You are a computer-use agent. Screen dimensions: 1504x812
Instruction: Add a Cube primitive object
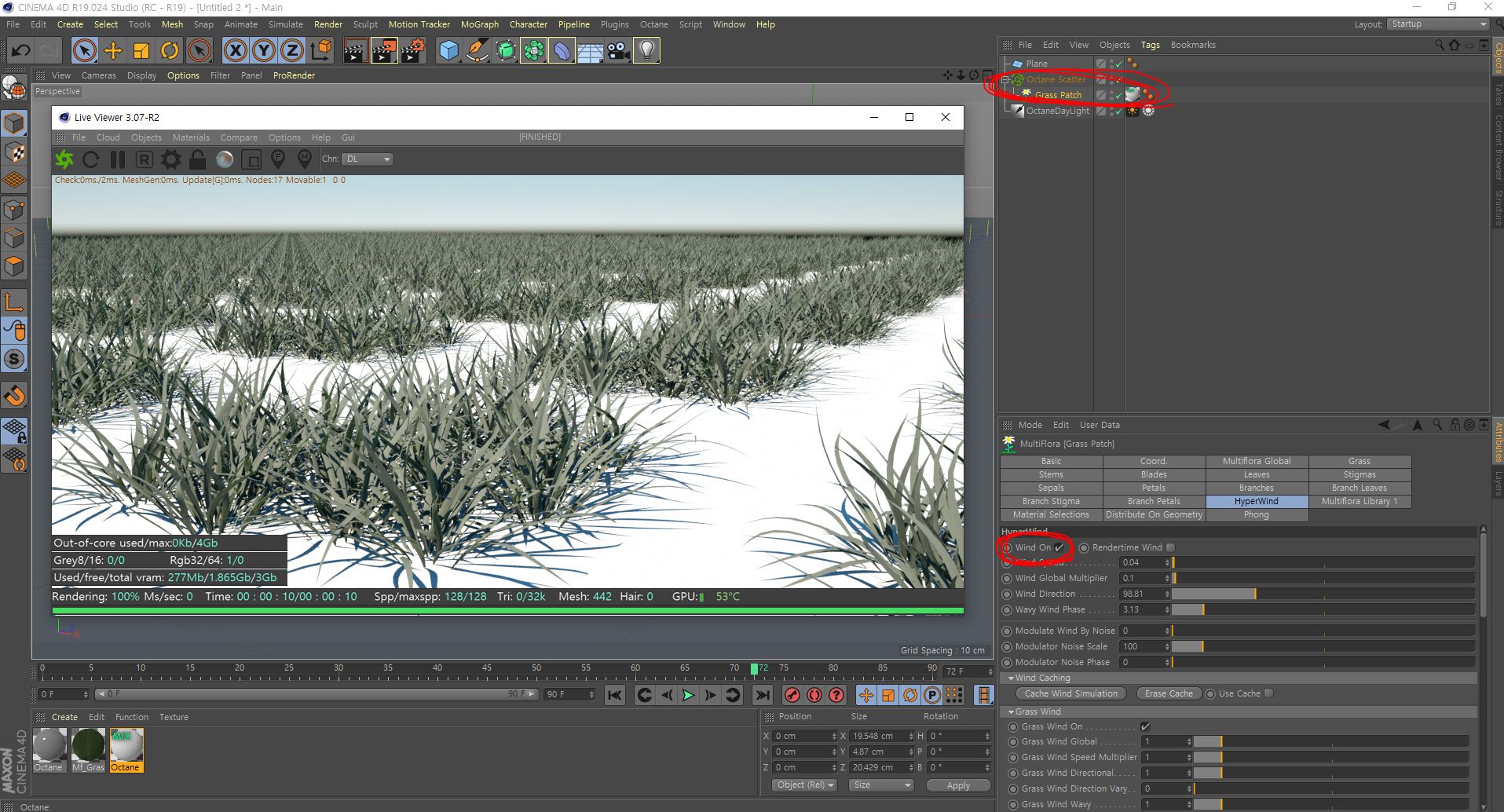click(448, 51)
